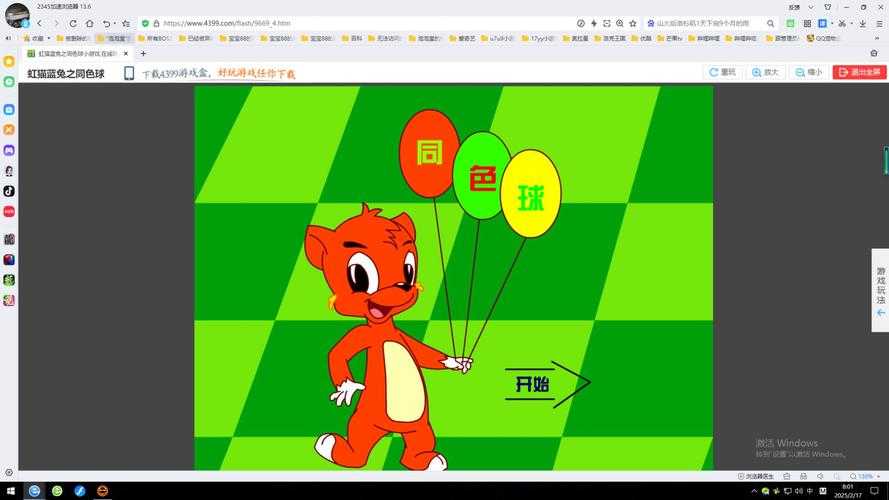Show hidden system tray icons chevron
This screenshot has height=500, width=889.
click(x=754, y=491)
